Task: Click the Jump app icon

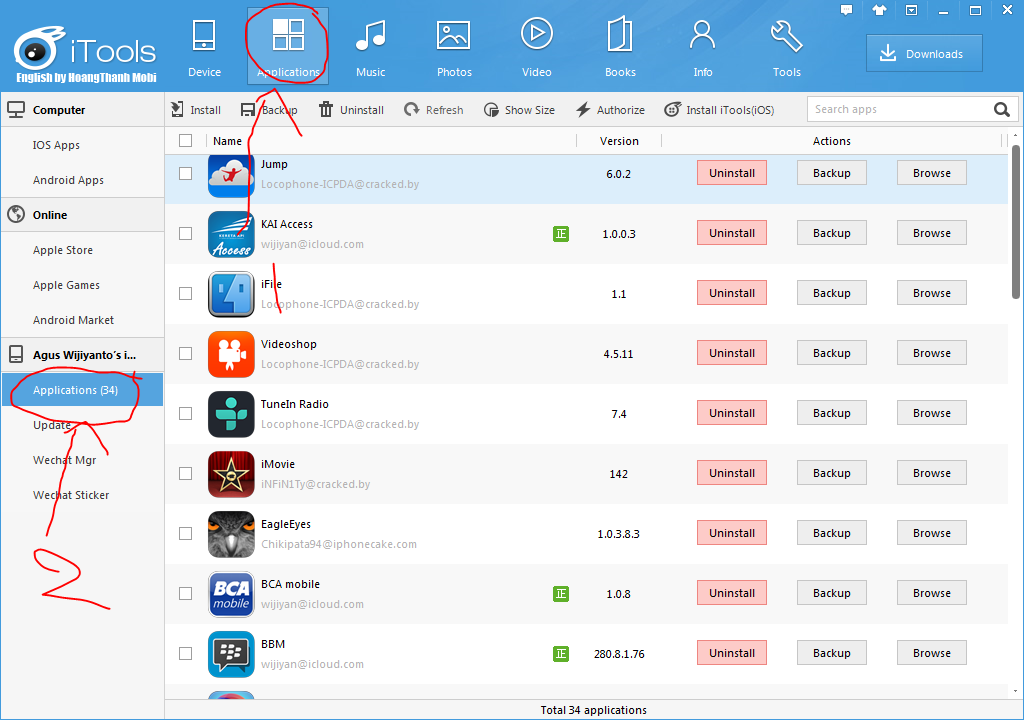Action: (x=231, y=176)
